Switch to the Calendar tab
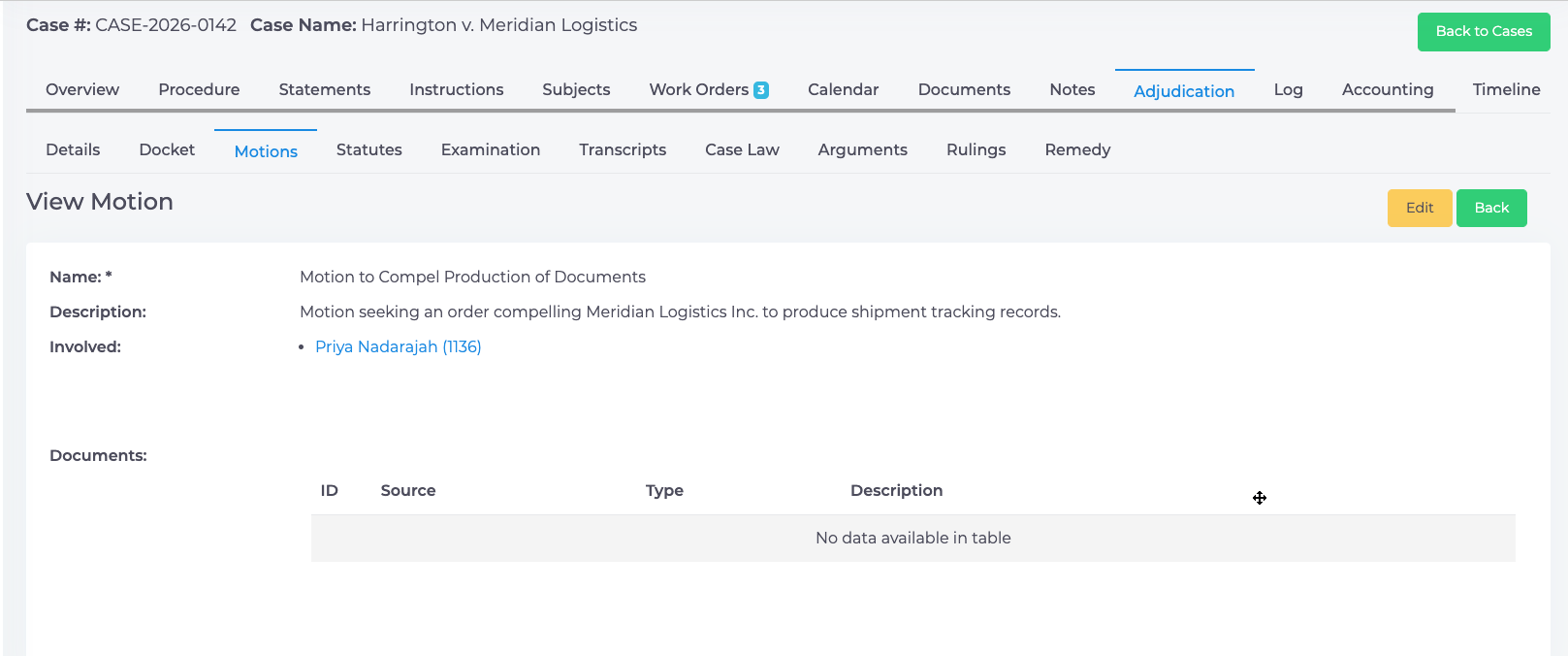Screen dimensions: 1568x656 pyautogui.click(x=844, y=89)
